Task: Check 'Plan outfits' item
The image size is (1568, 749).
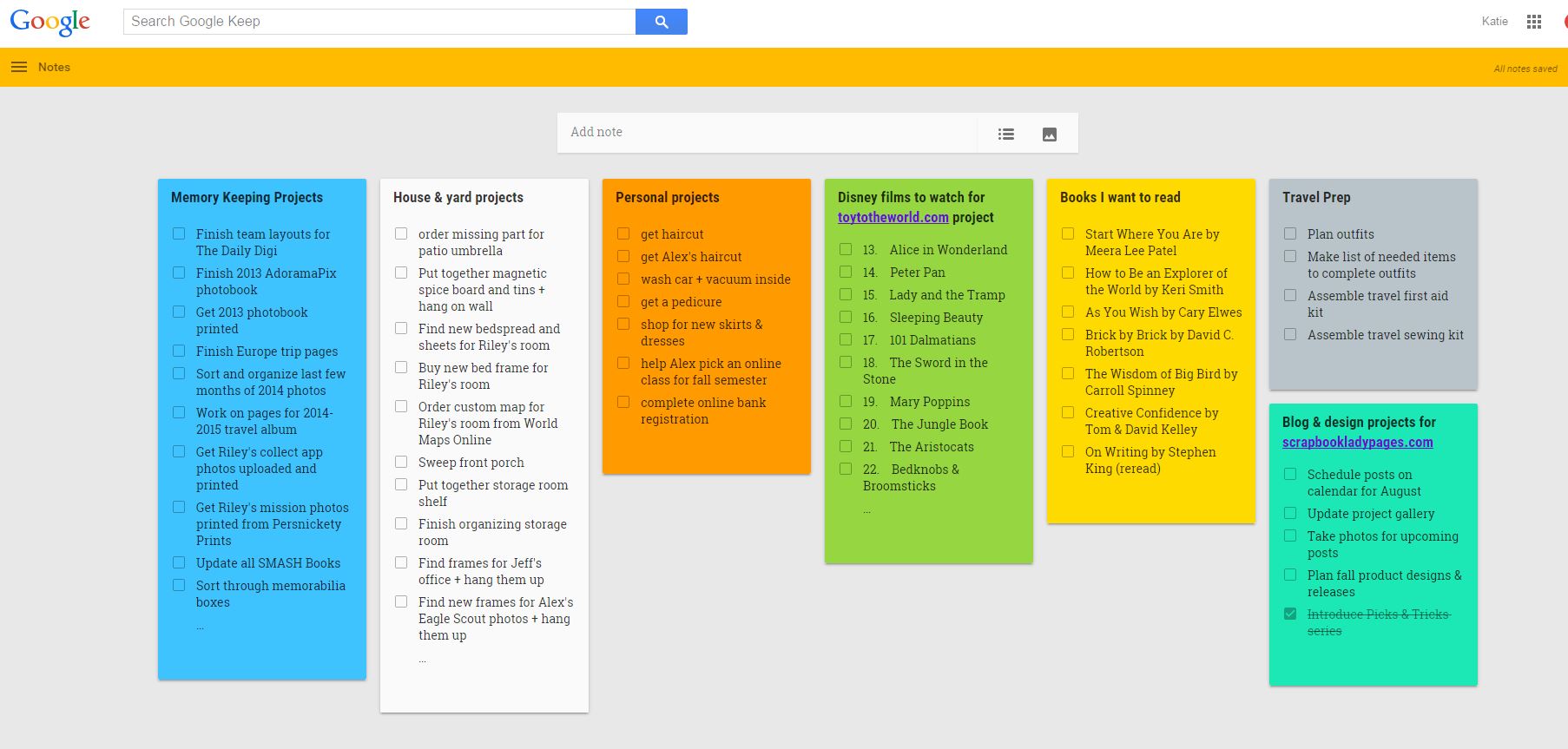Action: click(1290, 233)
